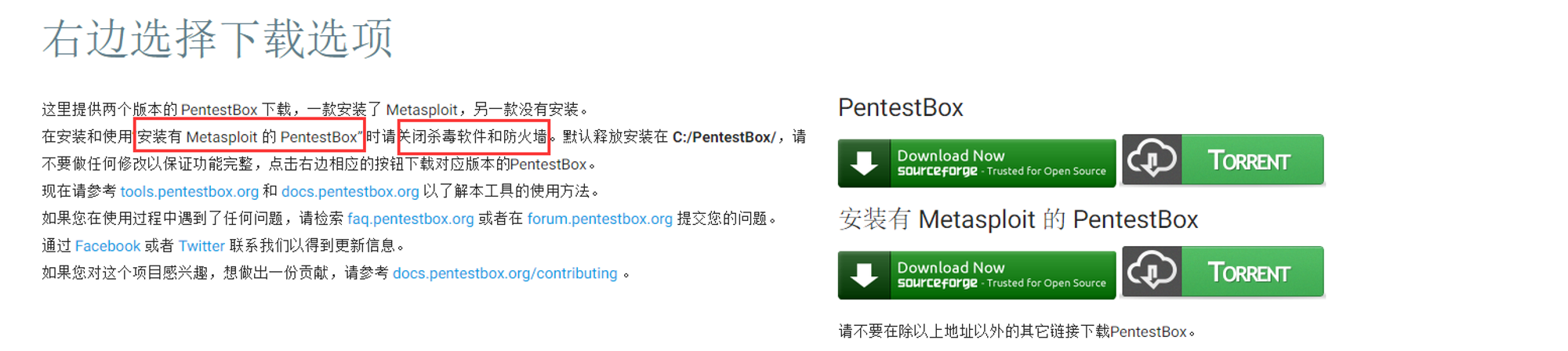Click the bold C:/PentestBox/ path text
1568x351 pixels.
coord(724,137)
